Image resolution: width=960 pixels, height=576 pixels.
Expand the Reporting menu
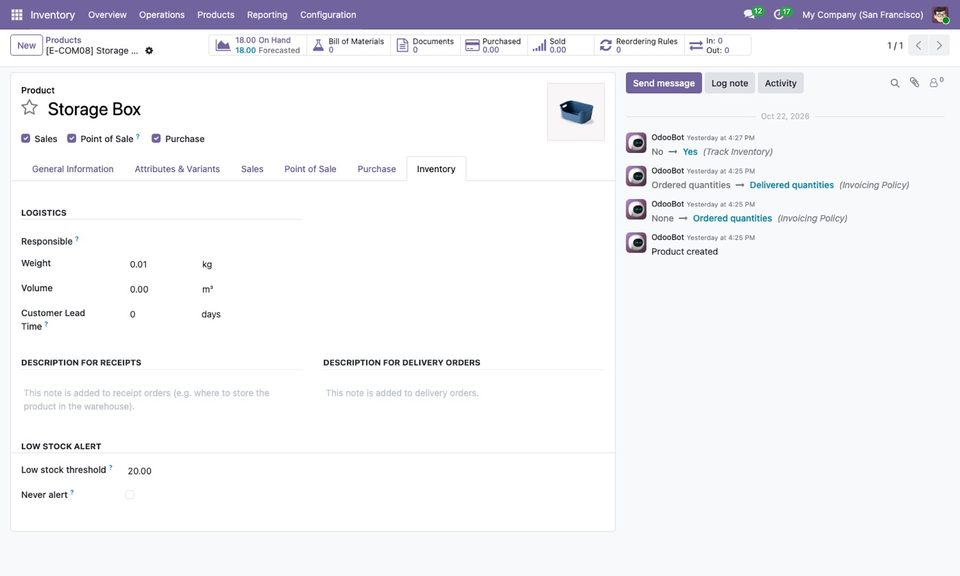pyautogui.click(x=267, y=15)
